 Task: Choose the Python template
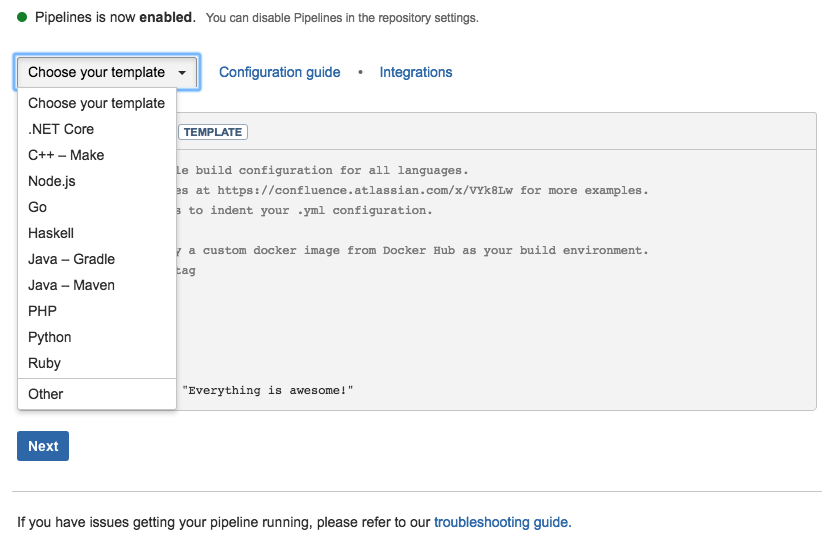97,337
